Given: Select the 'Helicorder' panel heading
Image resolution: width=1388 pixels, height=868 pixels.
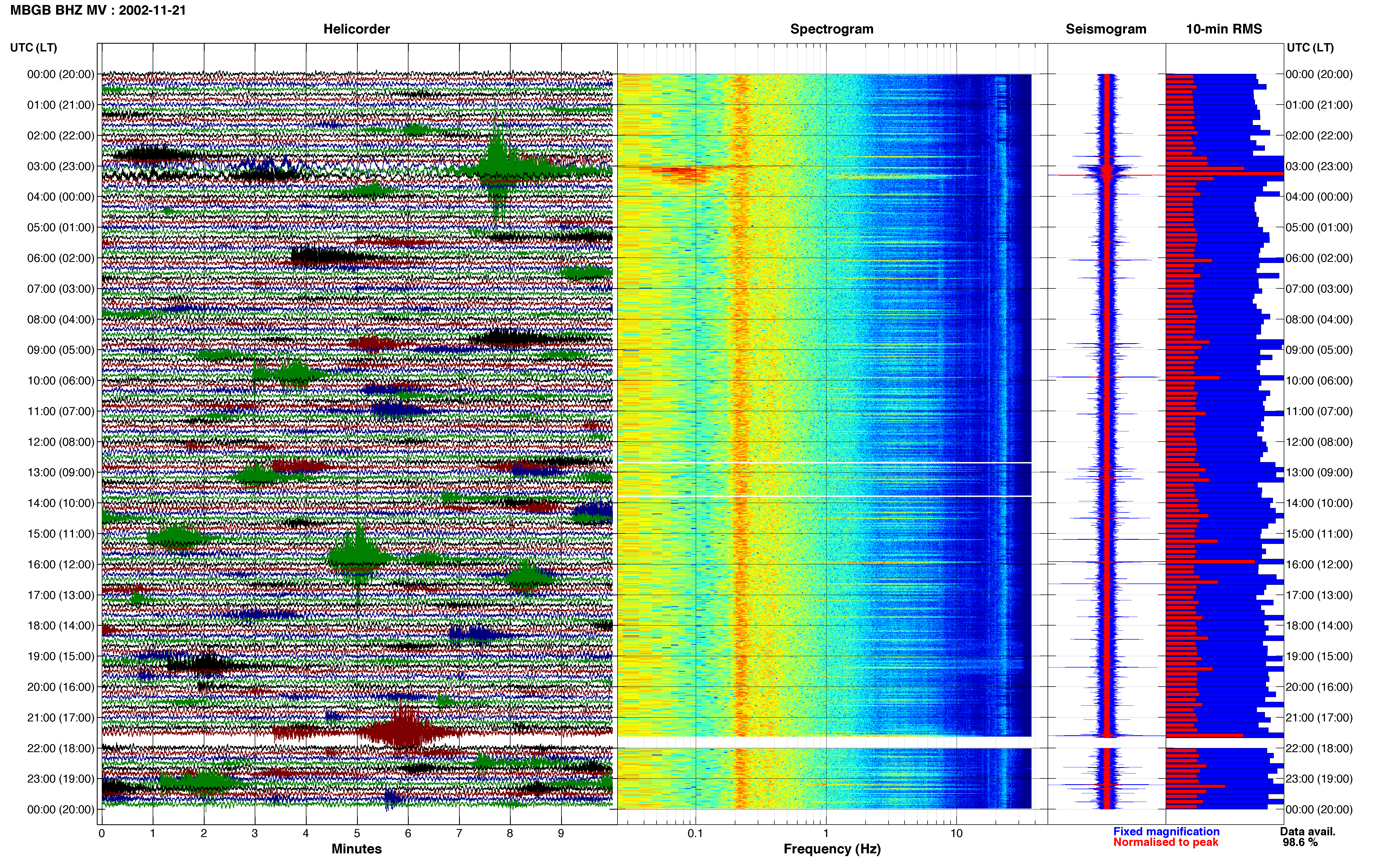Looking at the screenshot, I should (x=356, y=29).
